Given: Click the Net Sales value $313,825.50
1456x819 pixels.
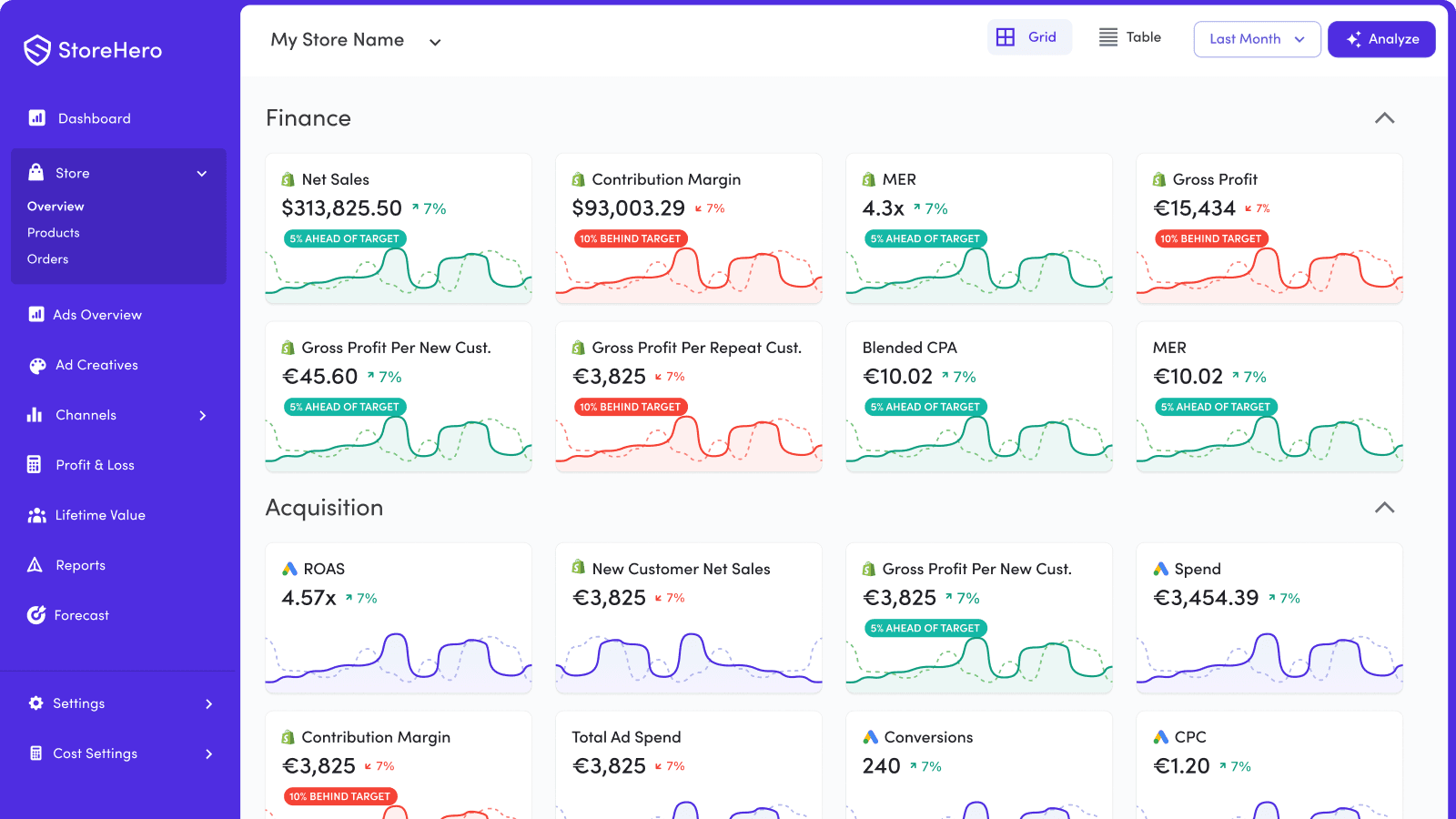Looking at the screenshot, I should coord(342,208).
